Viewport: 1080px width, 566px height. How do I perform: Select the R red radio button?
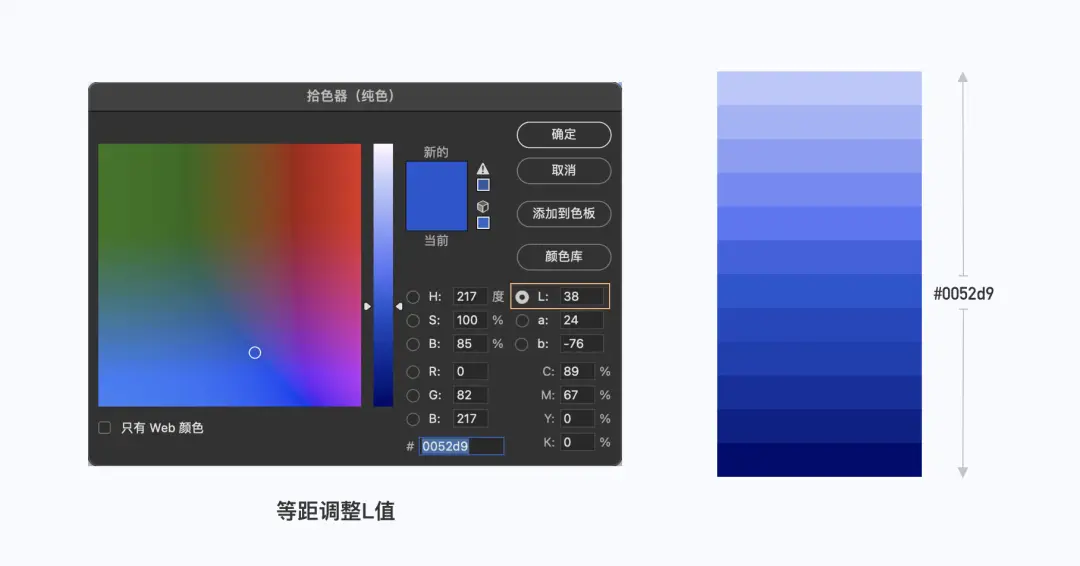(413, 372)
